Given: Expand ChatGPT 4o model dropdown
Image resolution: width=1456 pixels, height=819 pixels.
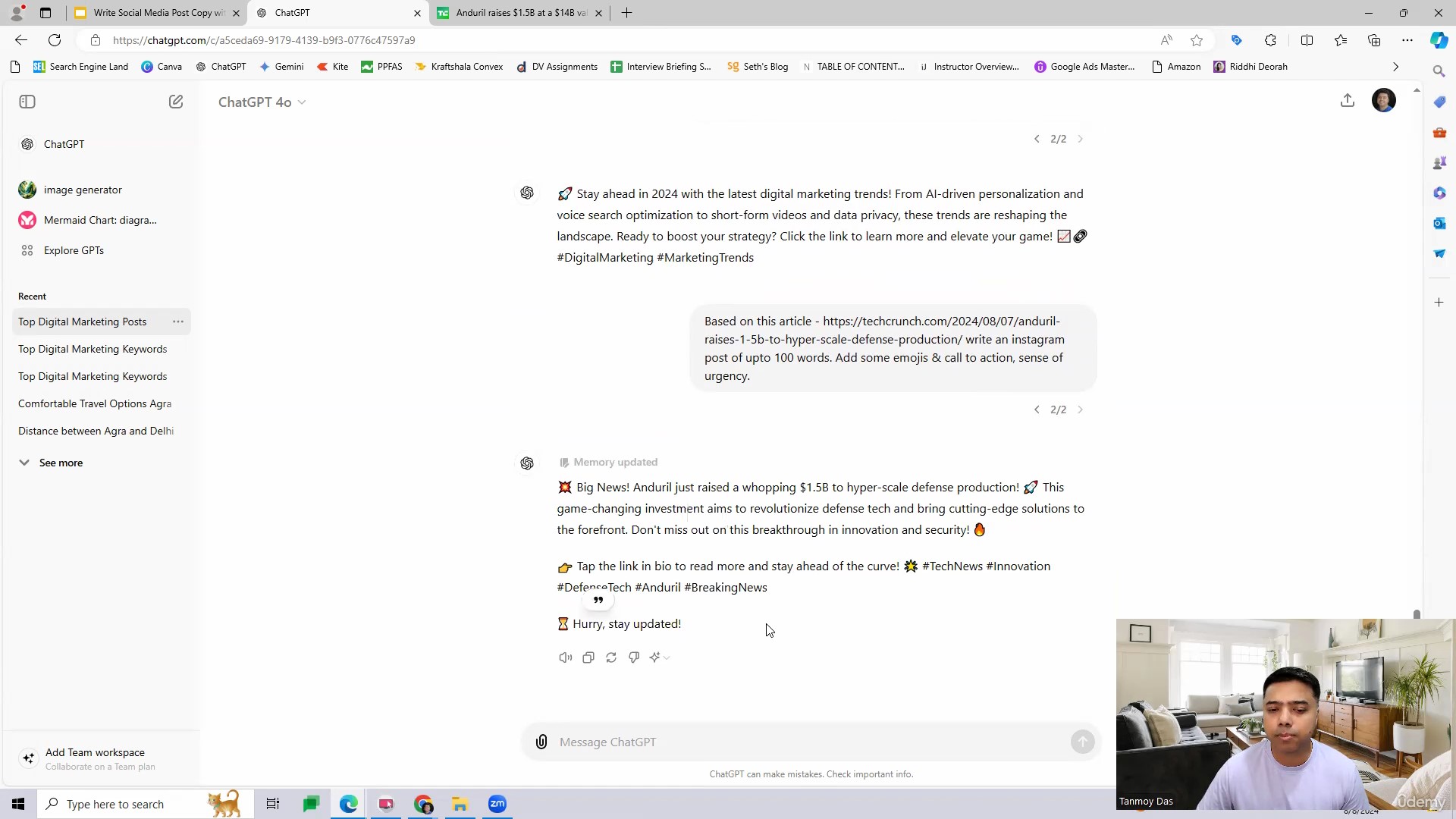Looking at the screenshot, I should (262, 102).
